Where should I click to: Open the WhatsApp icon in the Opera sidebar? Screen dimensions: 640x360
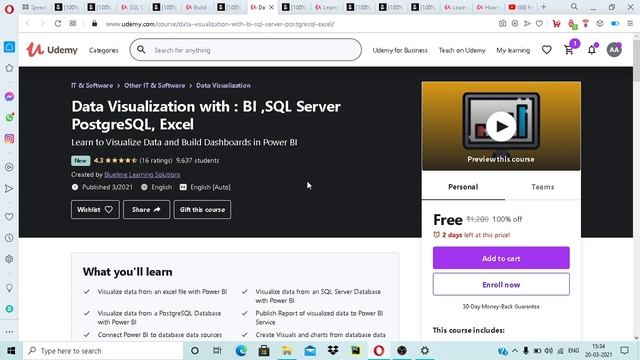pyautogui.click(x=9, y=118)
